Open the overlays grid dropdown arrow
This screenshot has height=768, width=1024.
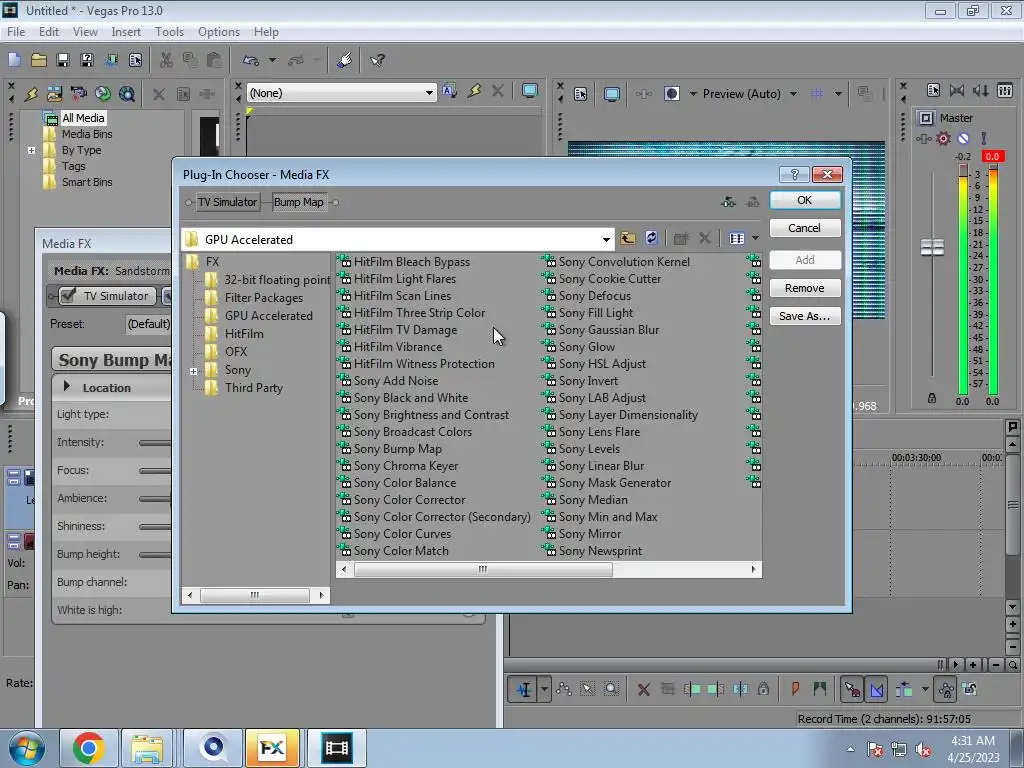point(838,94)
